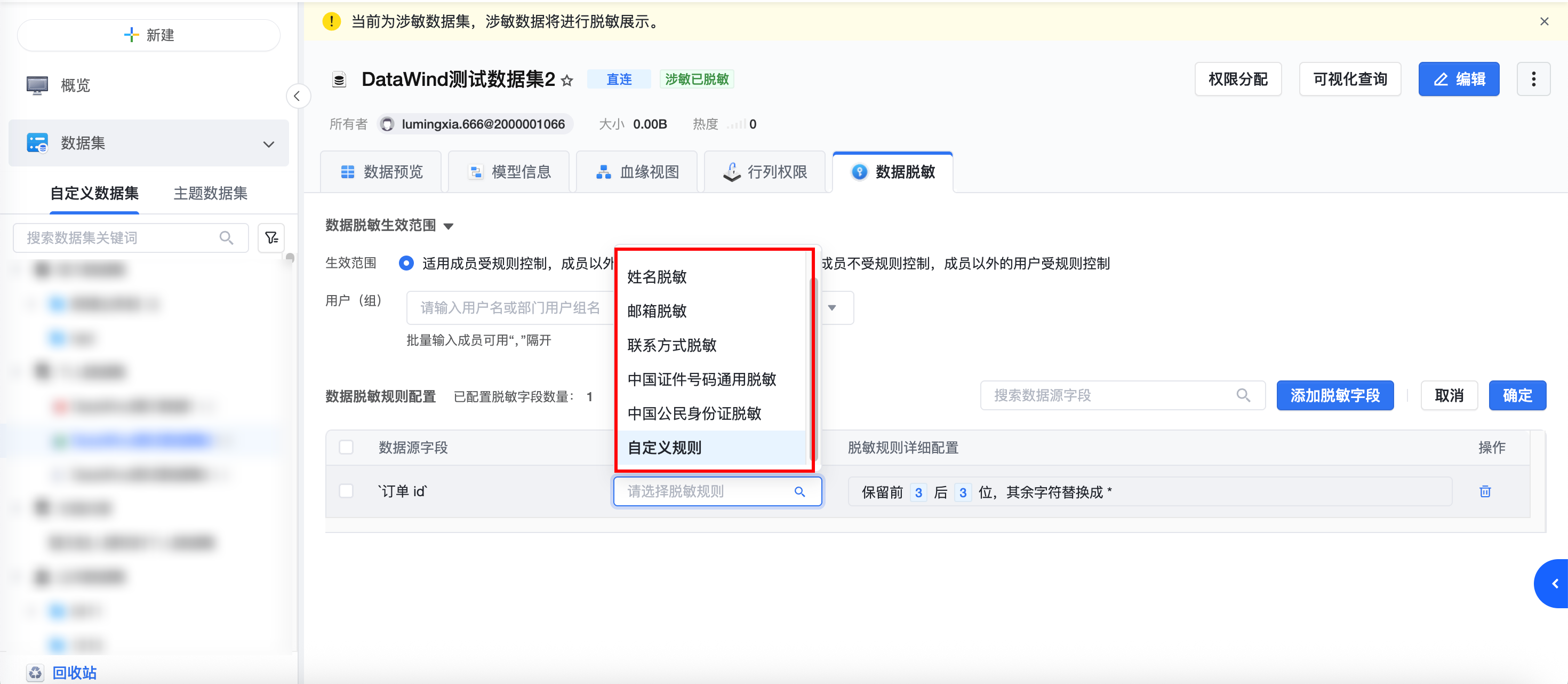
Task: Collapse the left sidebar panel
Action: tap(297, 96)
